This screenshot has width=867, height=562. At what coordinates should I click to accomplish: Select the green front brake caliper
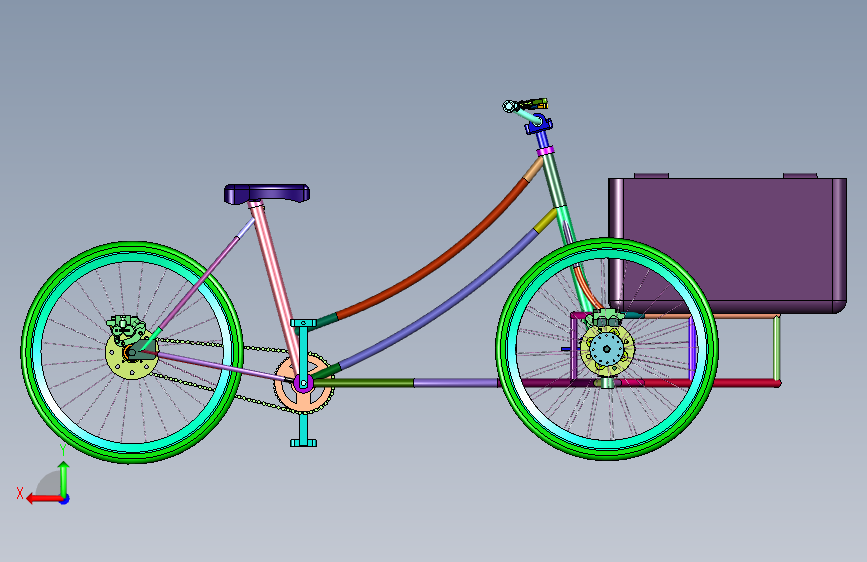[x=604, y=319]
